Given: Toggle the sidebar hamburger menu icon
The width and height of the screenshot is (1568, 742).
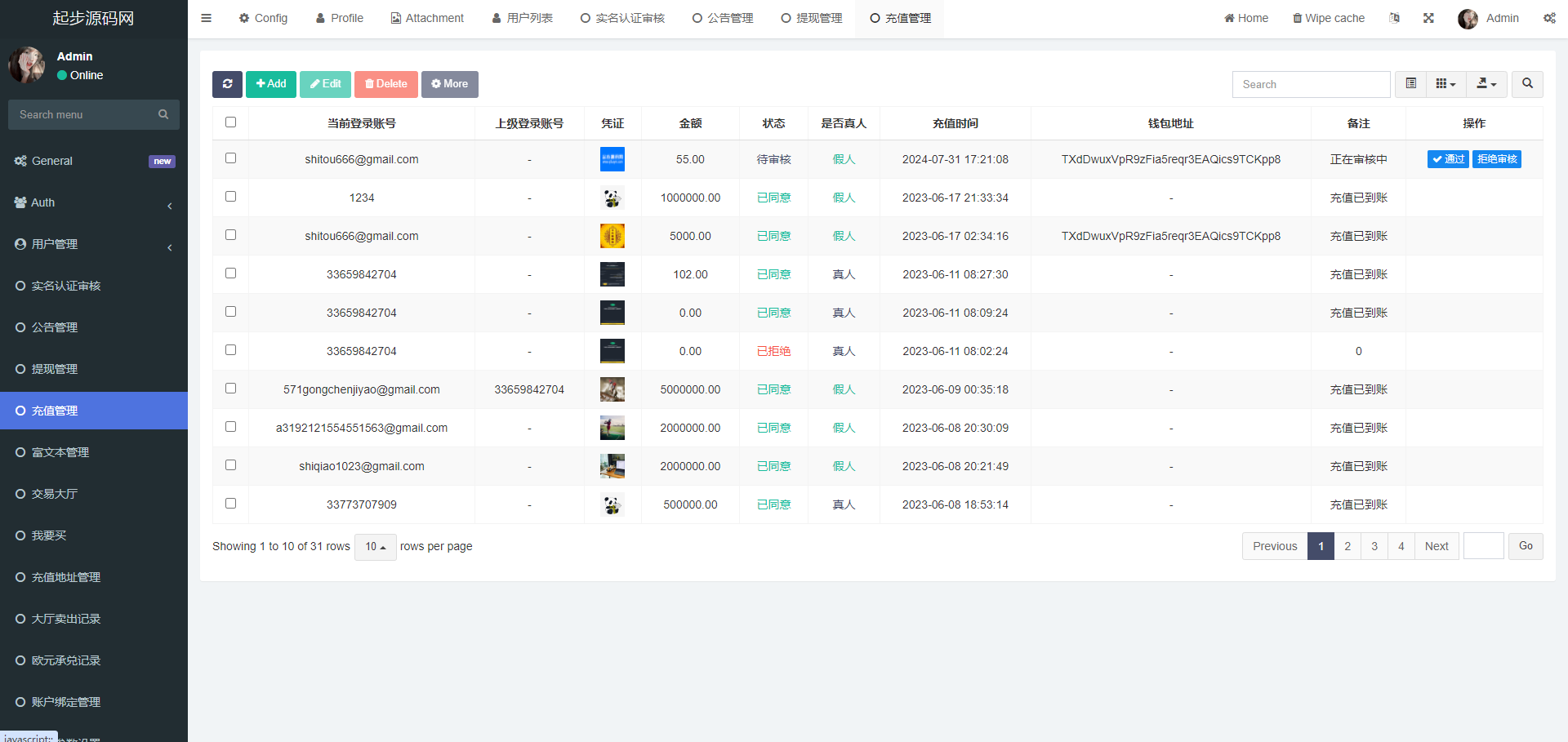Looking at the screenshot, I should click(207, 18).
